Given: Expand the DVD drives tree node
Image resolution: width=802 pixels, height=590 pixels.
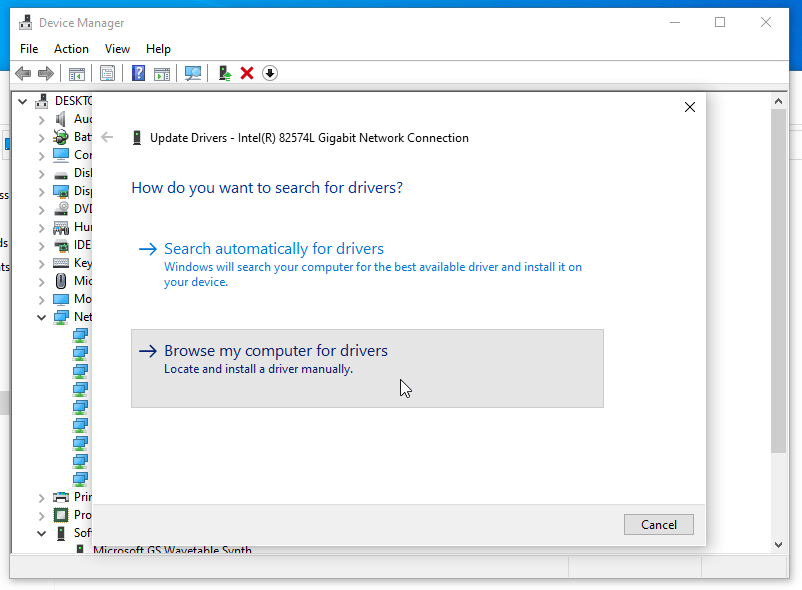Looking at the screenshot, I should pos(41,210).
